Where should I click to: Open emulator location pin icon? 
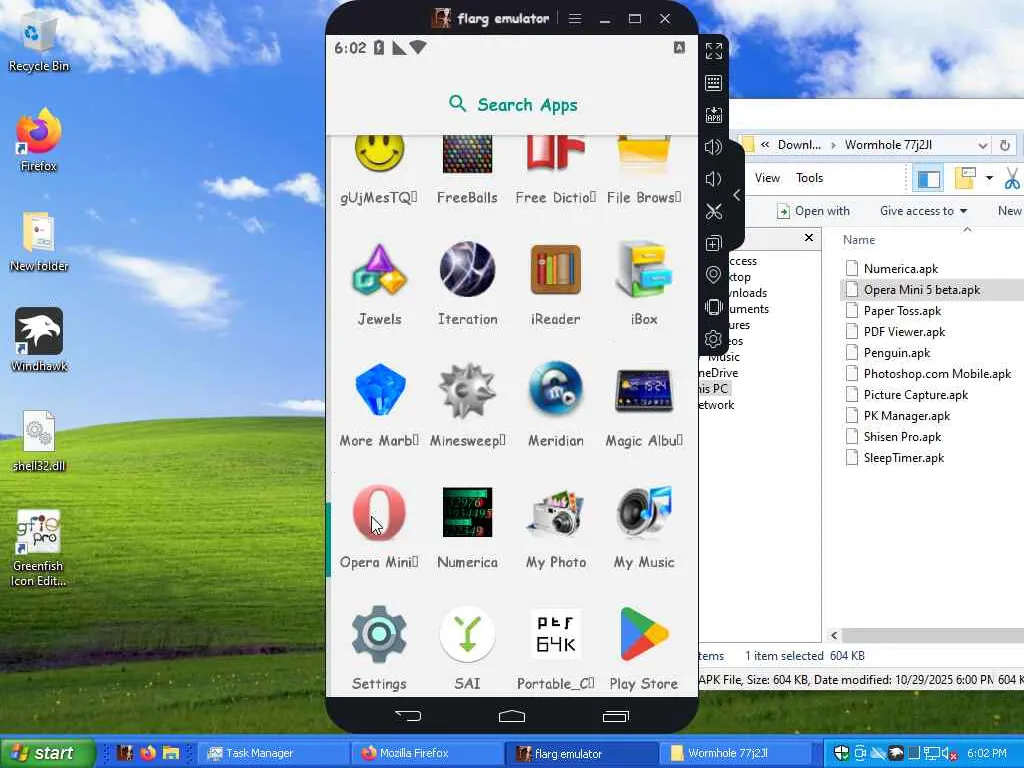[714, 275]
